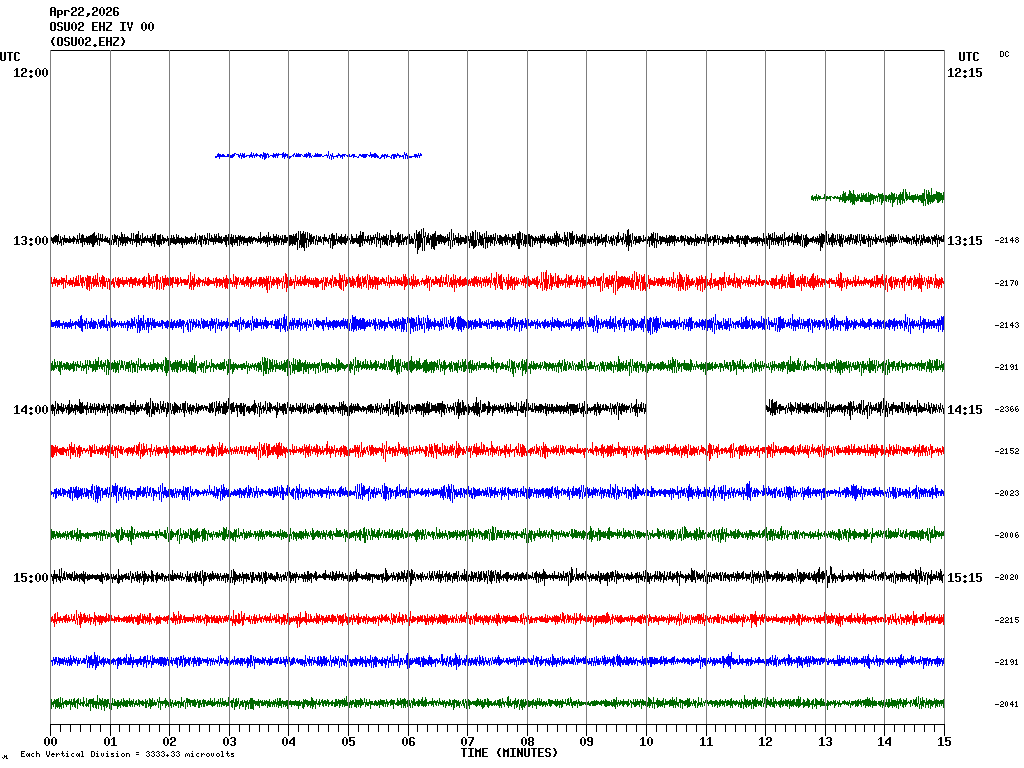Select the 13:00 hour label
The image size is (1024, 768).
[x=31, y=241]
